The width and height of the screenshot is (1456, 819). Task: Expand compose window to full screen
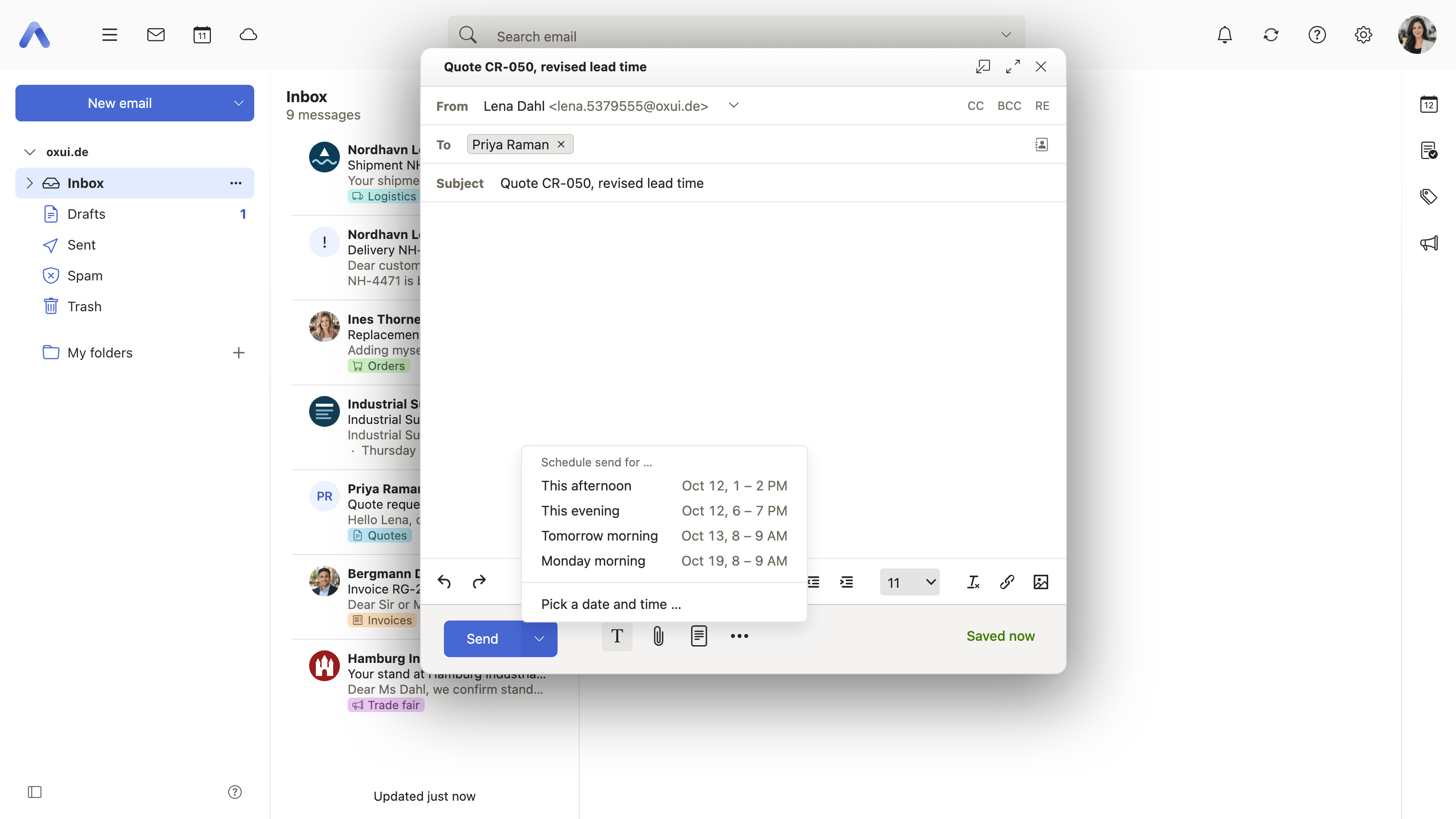[1013, 67]
